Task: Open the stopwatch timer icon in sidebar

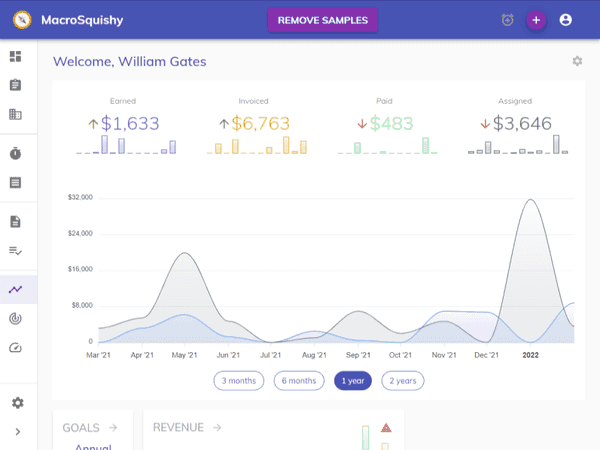Action: pos(15,154)
